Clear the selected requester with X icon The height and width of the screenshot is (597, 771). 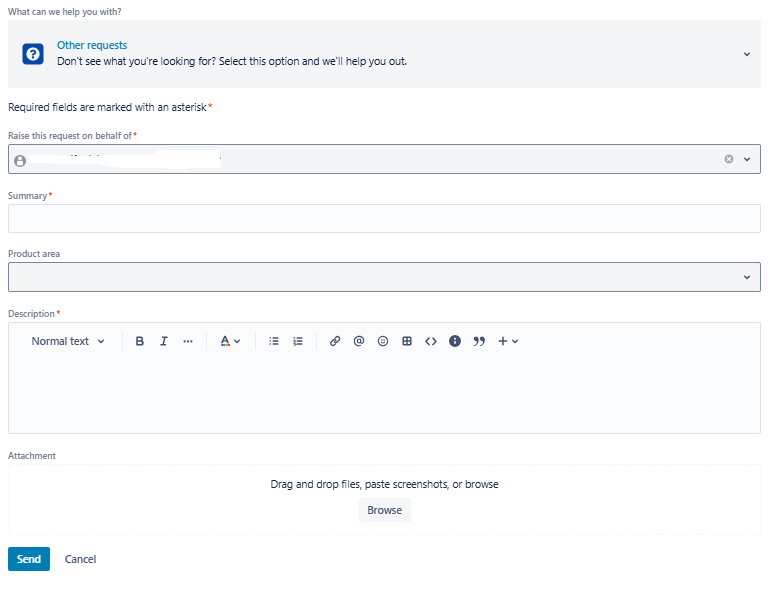[729, 159]
